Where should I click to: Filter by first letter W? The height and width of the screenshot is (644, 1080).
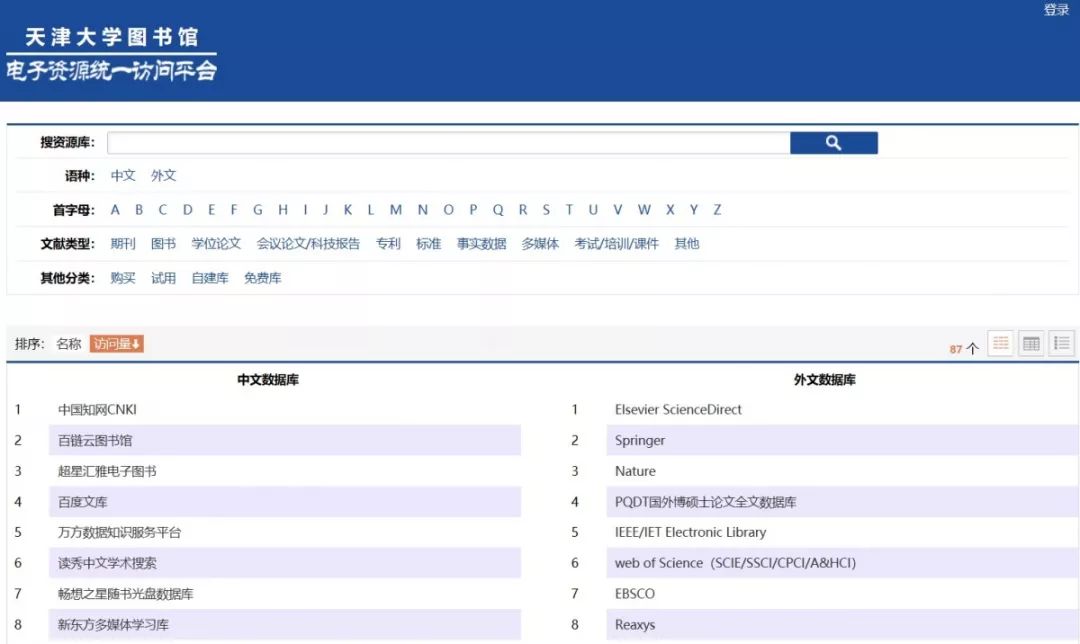pyautogui.click(x=644, y=209)
